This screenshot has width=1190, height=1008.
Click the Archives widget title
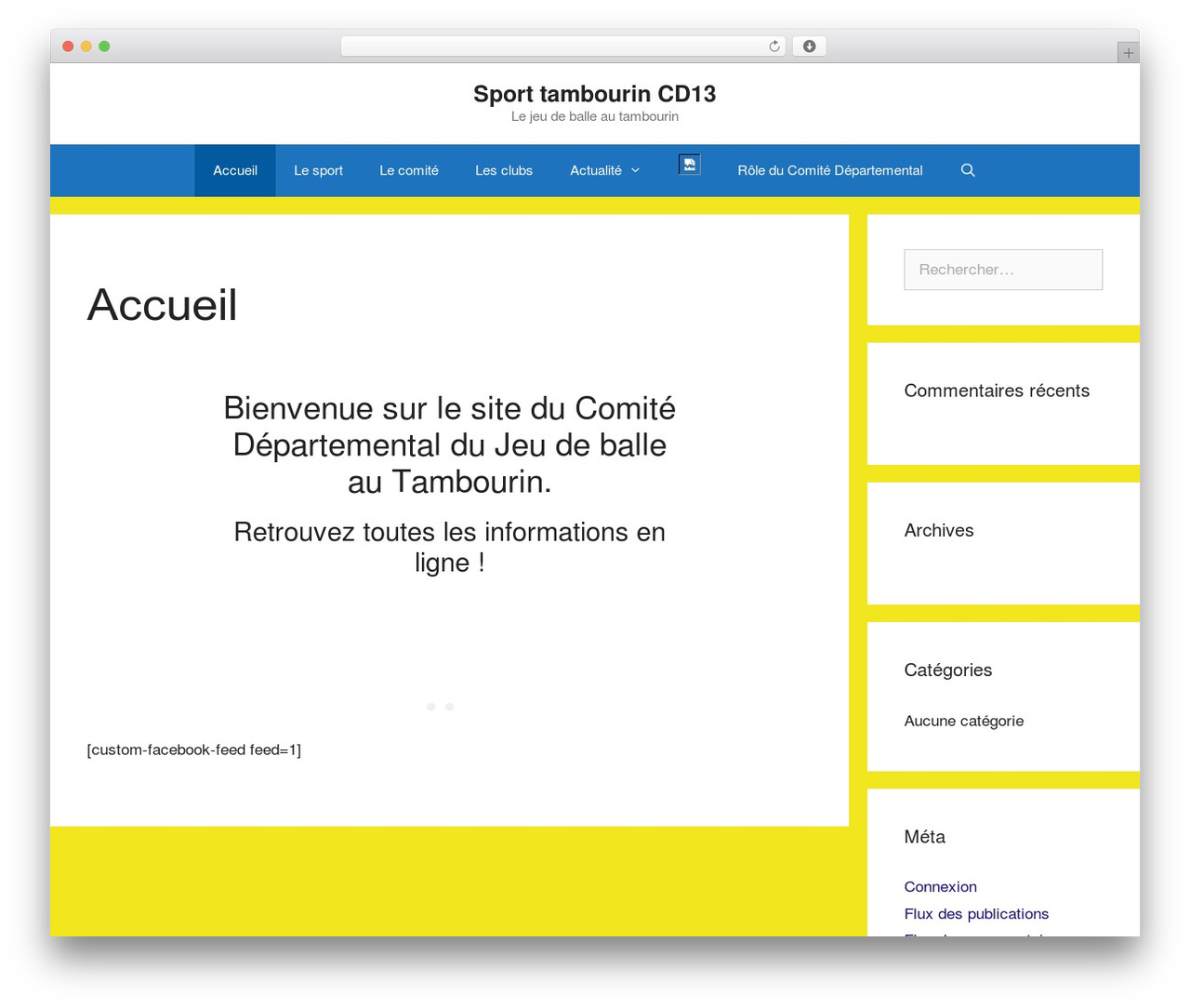point(939,530)
